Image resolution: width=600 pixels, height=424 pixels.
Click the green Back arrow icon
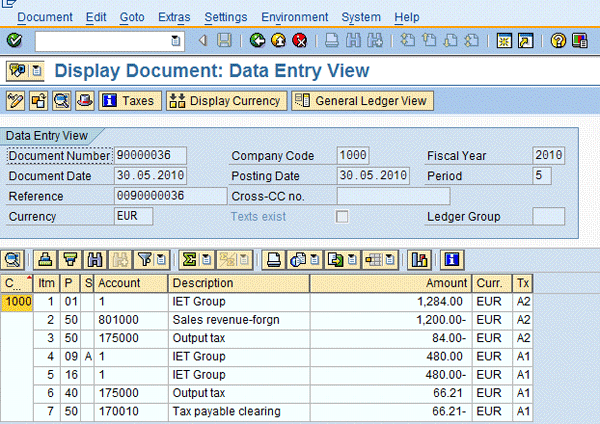[x=258, y=40]
